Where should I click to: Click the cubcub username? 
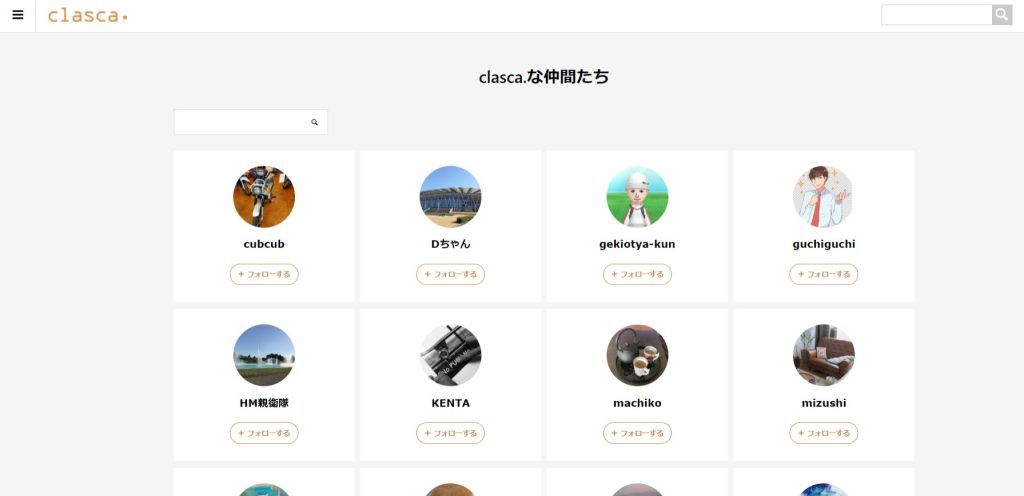[x=264, y=244]
